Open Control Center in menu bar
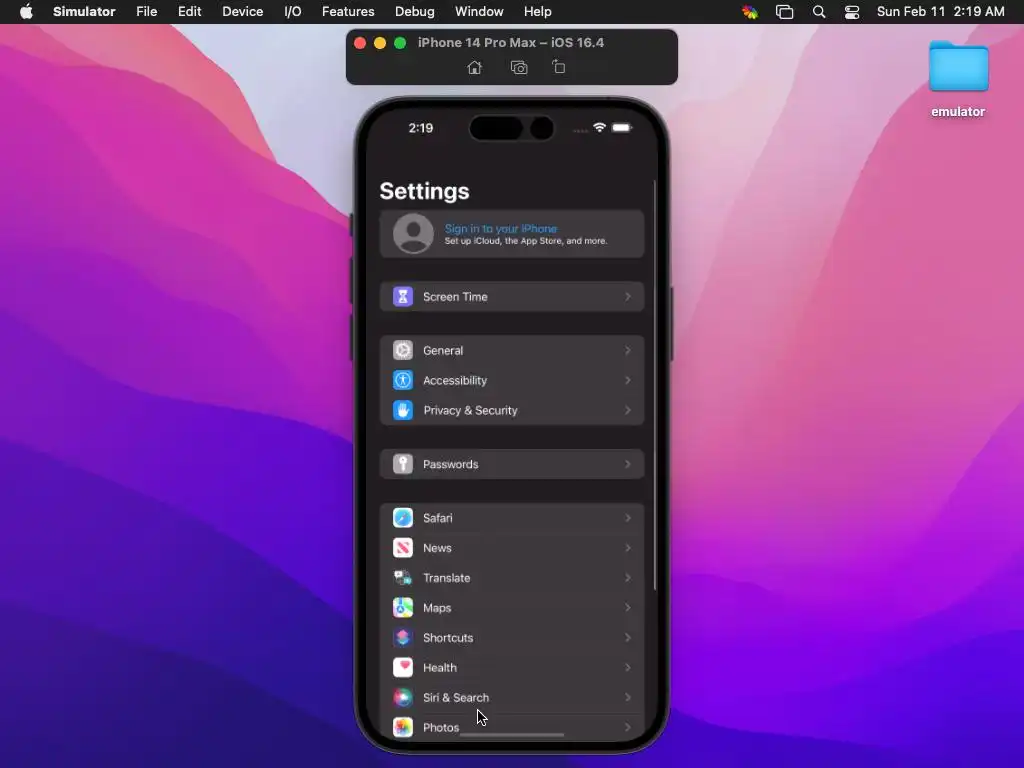The width and height of the screenshot is (1024, 768). point(852,12)
